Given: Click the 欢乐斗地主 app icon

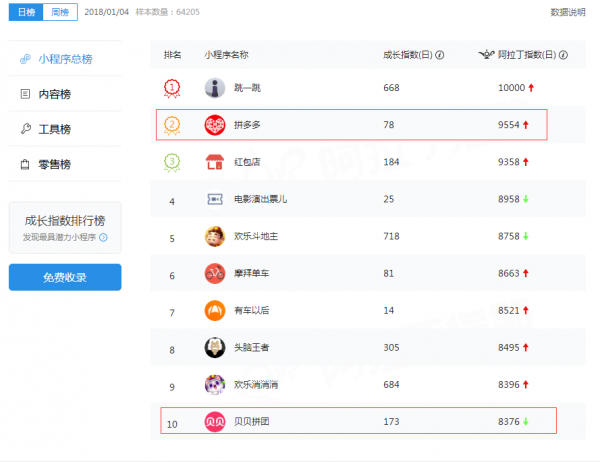Looking at the screenshot, I should 215,236.
